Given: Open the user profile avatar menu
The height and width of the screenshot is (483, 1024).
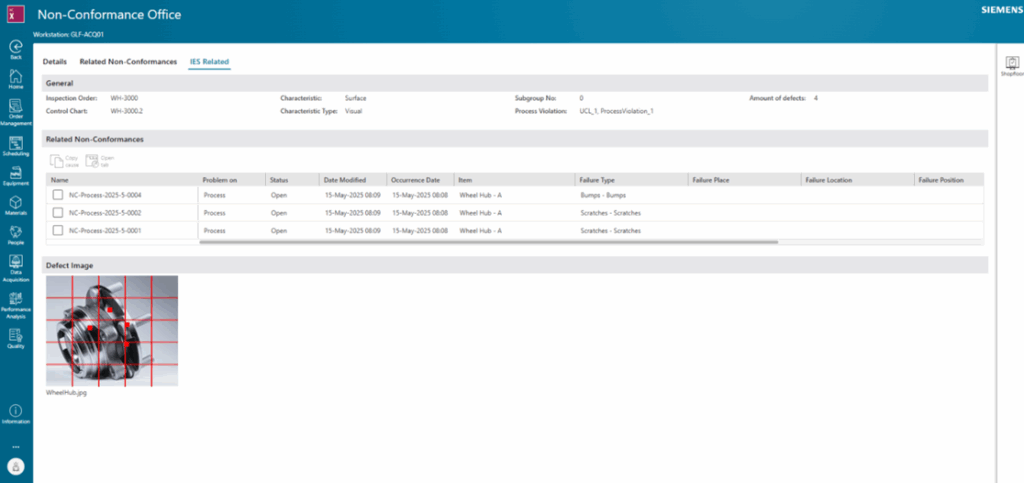Looking at the screenshot, I should pyautogui.click(x=16, y=466).
